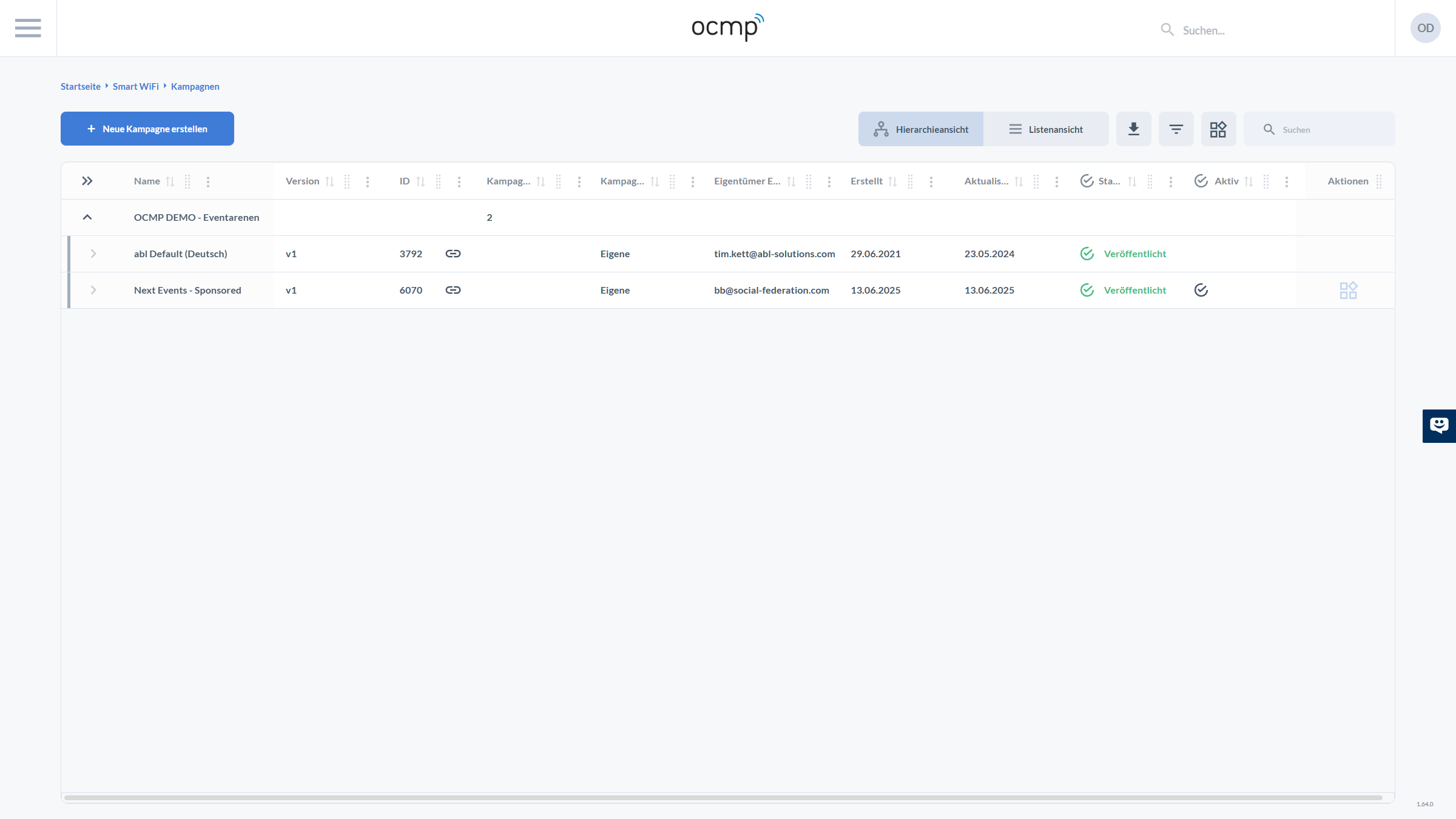Switch to Listenansicht view
Screen dimensions: 1456x819
[1046, 129]
